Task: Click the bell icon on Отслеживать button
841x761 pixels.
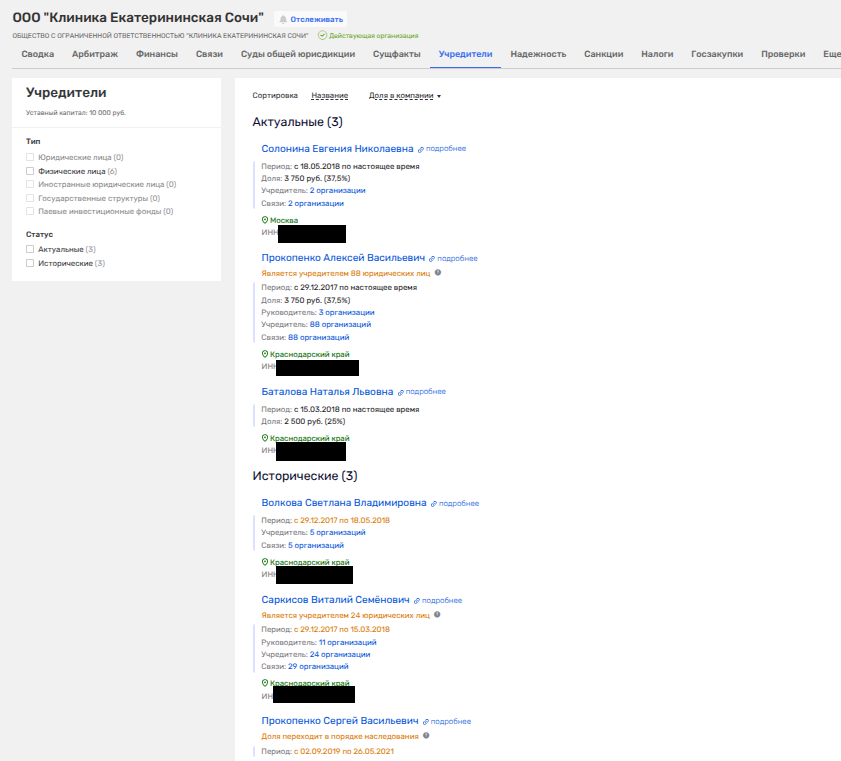Action: coord(283,19)
